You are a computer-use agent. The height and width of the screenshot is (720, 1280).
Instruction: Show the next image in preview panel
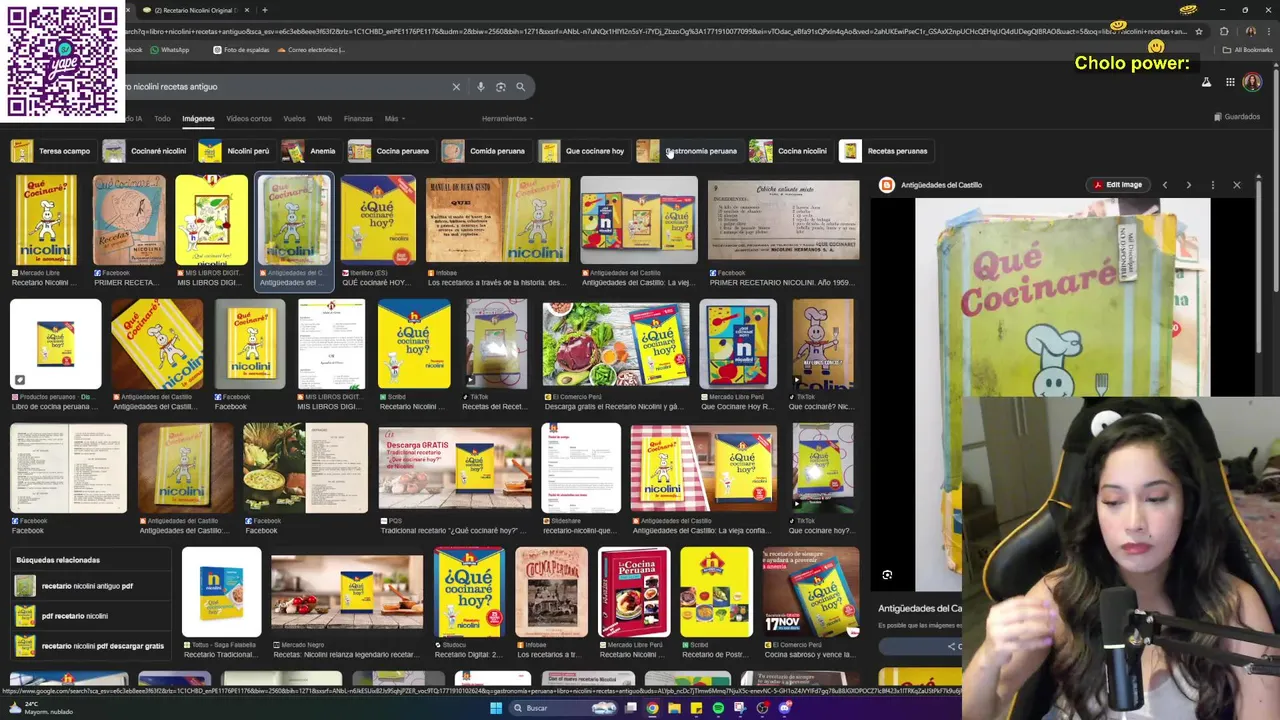pyautogui.click(x=1188, y=185)
